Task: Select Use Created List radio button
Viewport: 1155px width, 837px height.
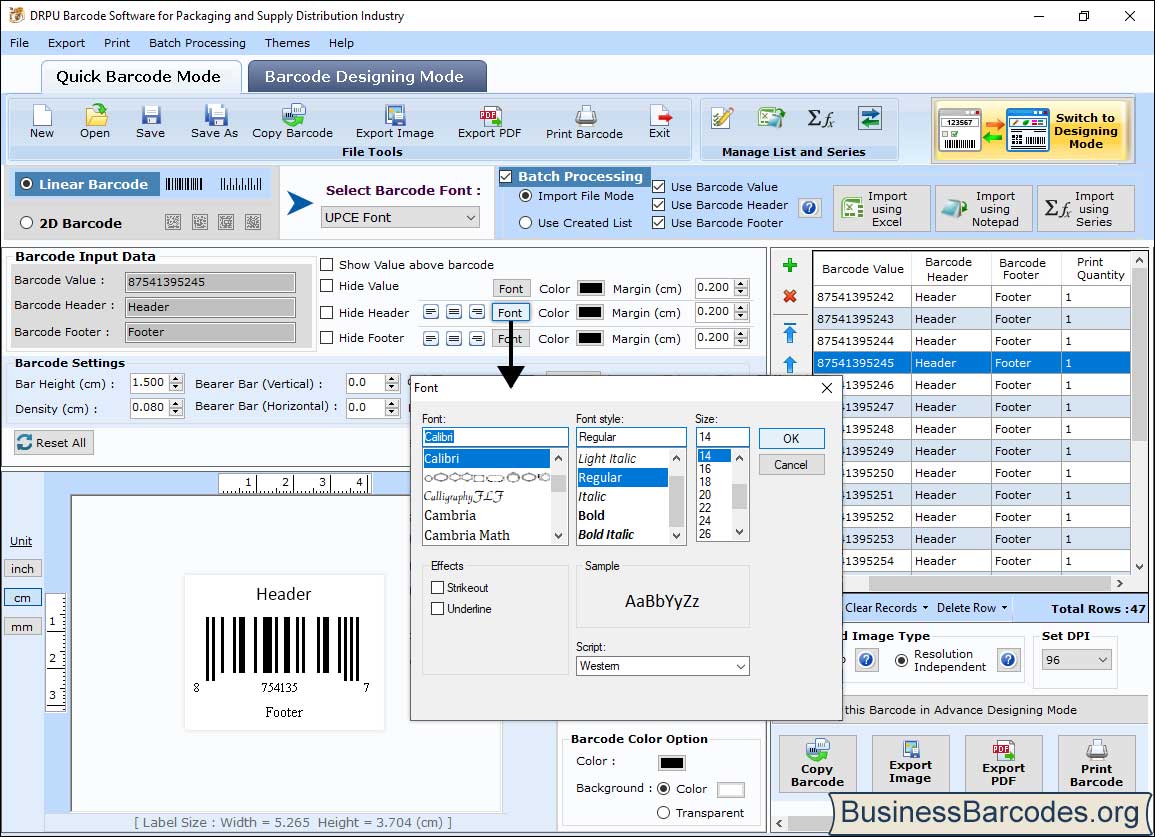Action: click(525, 223)
